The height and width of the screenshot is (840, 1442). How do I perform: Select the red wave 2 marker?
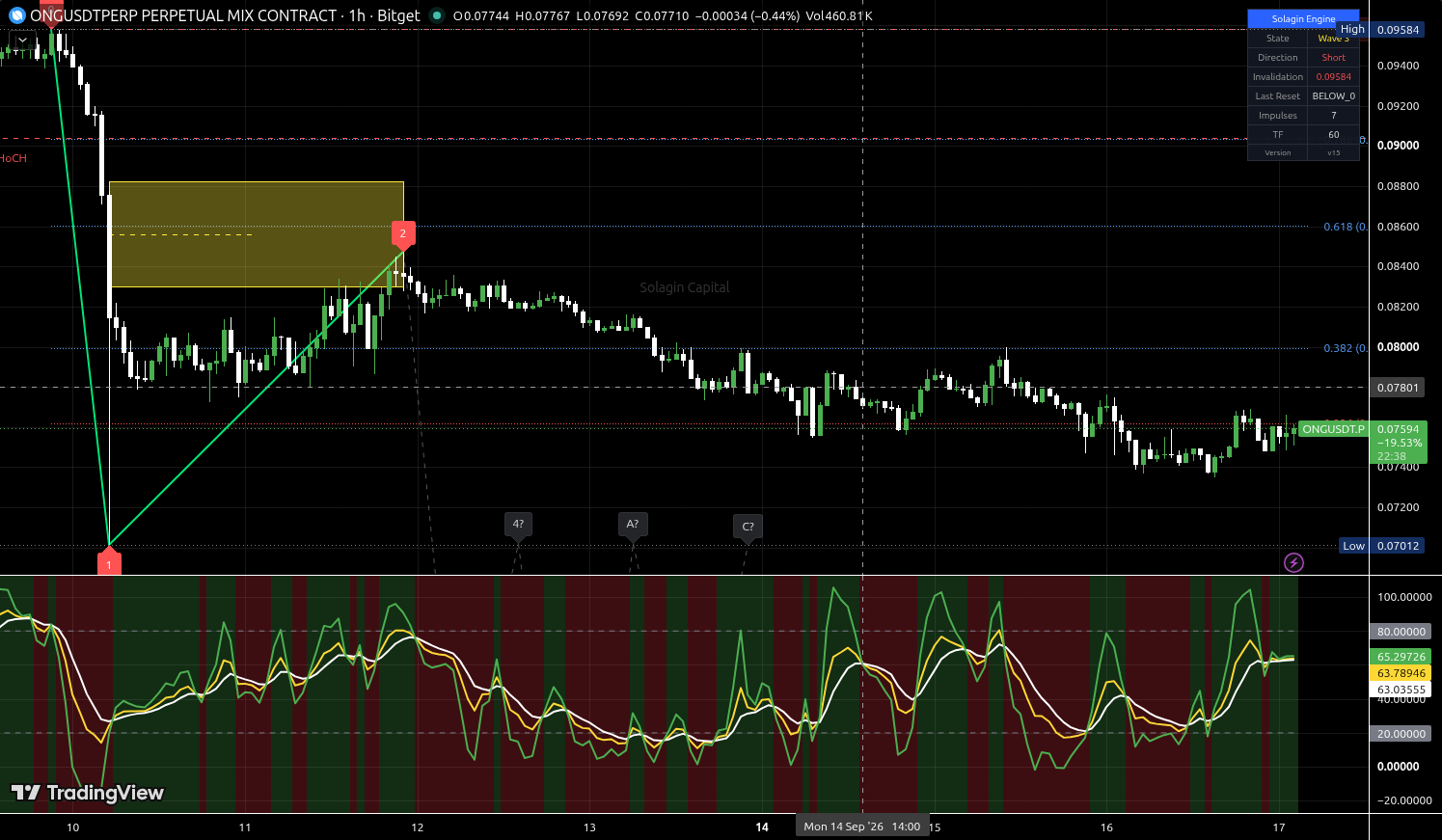coord(403,234)
